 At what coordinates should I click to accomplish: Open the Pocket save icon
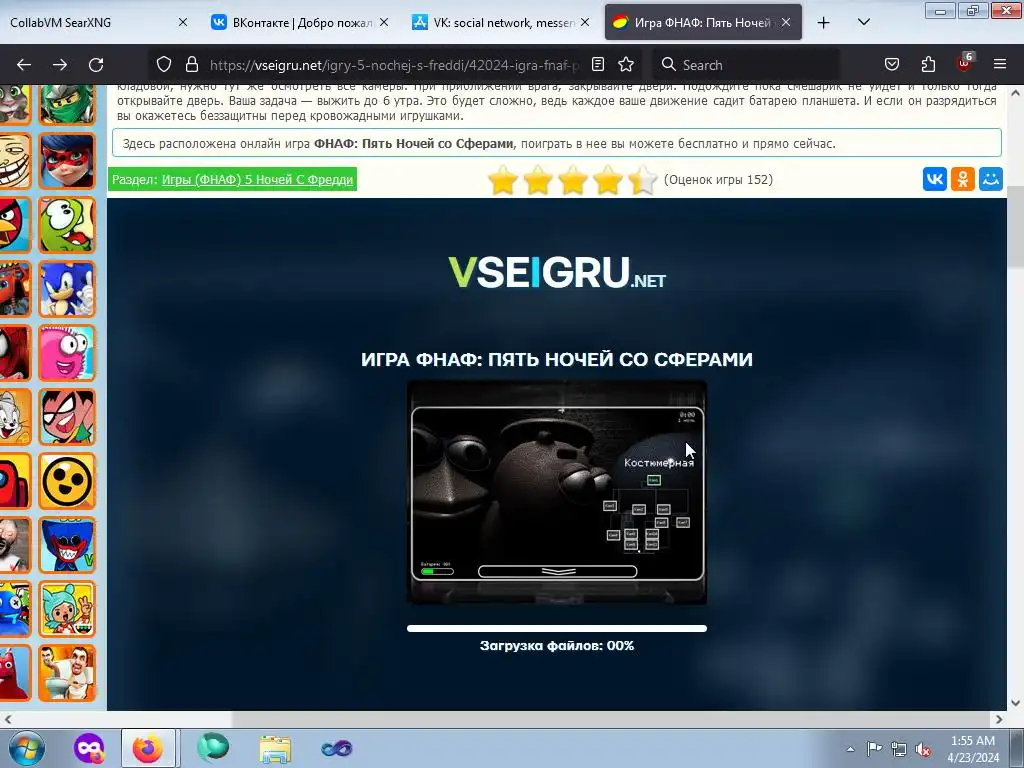click(x=891, y=64)
